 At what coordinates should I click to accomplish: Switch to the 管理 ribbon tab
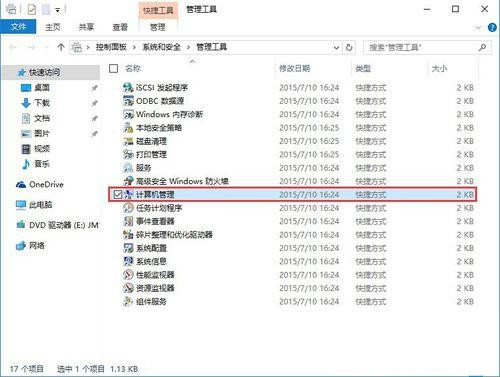(x=158, y=27)
